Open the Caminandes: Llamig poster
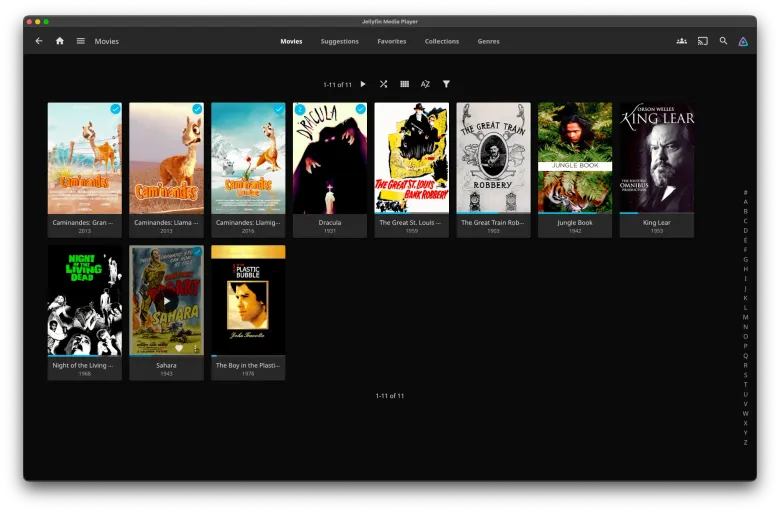The image size is (780, 512). click(248, 158)
